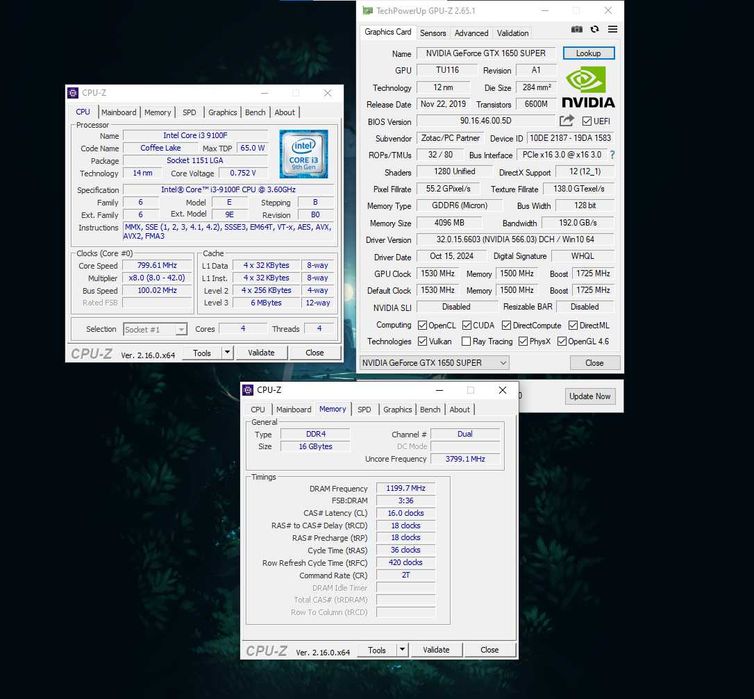This screenshot has height=699, width=754.
Task: Toggle the OpenGL 4.6 checkbox
Action: point(562,341)
